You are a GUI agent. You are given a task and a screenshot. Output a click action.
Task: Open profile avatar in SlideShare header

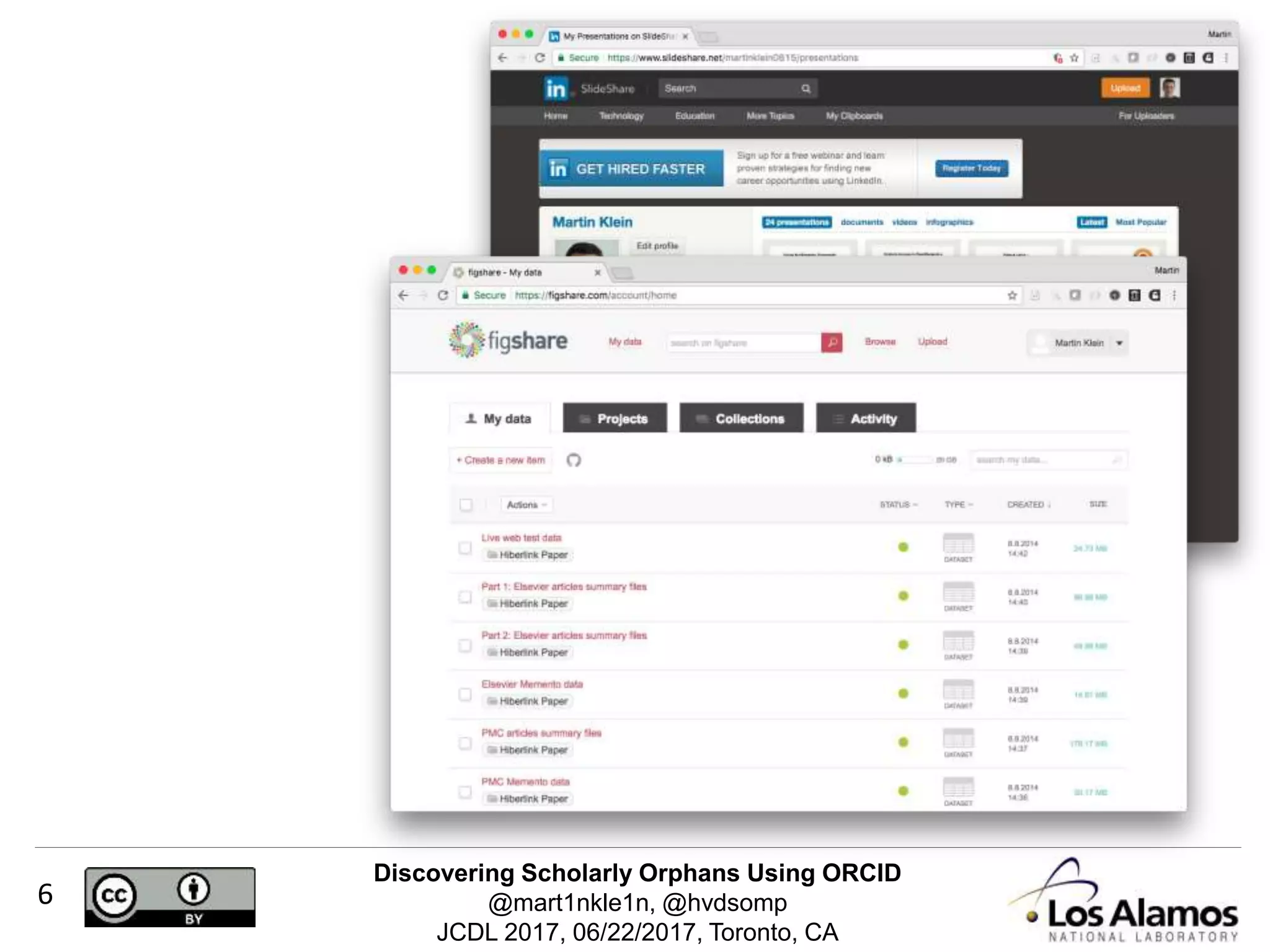coord(1170,88)
